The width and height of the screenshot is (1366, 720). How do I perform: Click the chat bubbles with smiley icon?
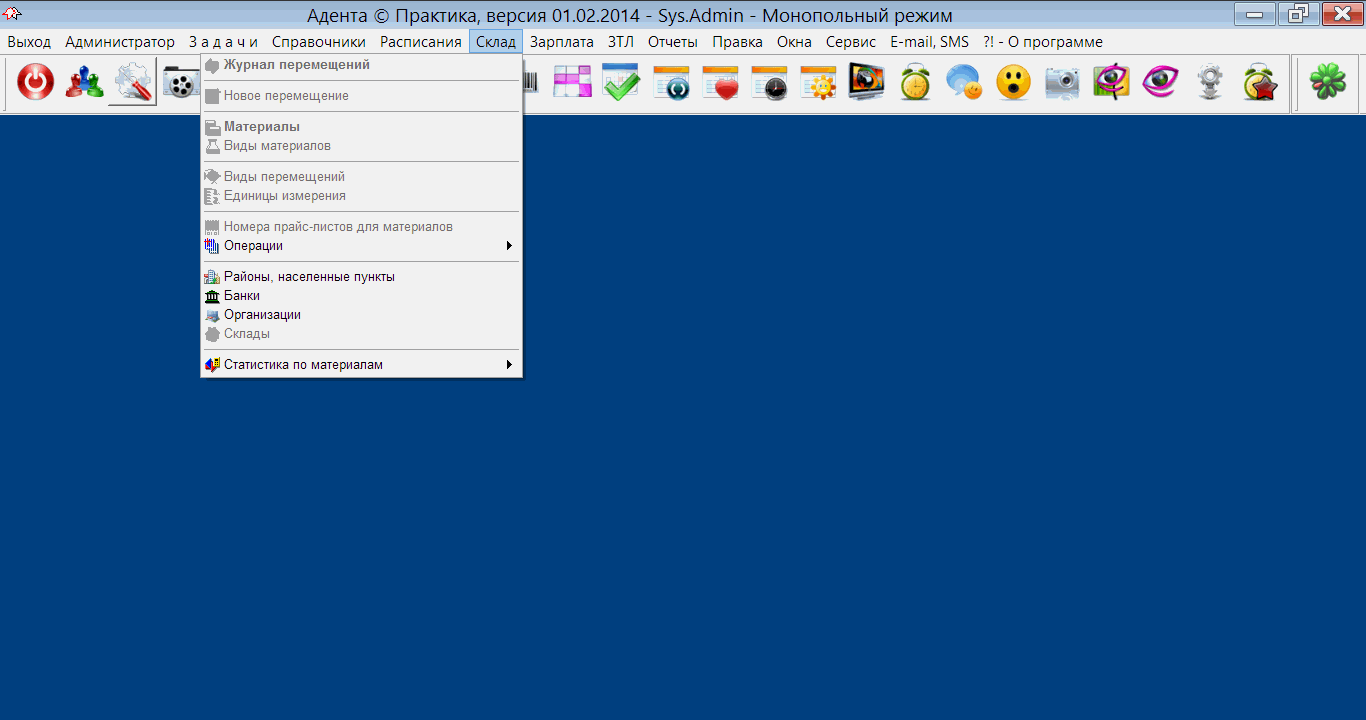[964, 83]
